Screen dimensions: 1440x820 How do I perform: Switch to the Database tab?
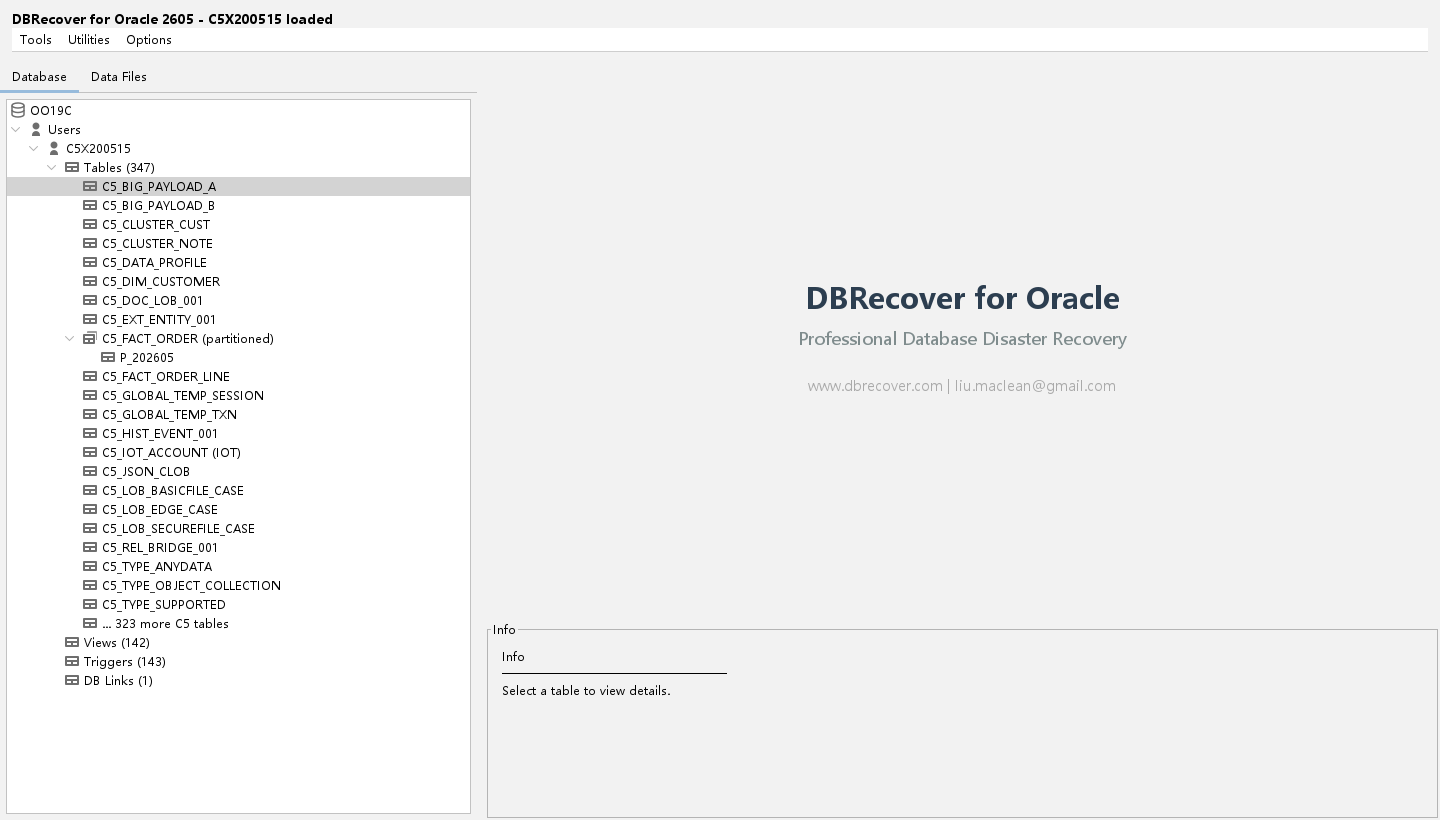point(39,77)
